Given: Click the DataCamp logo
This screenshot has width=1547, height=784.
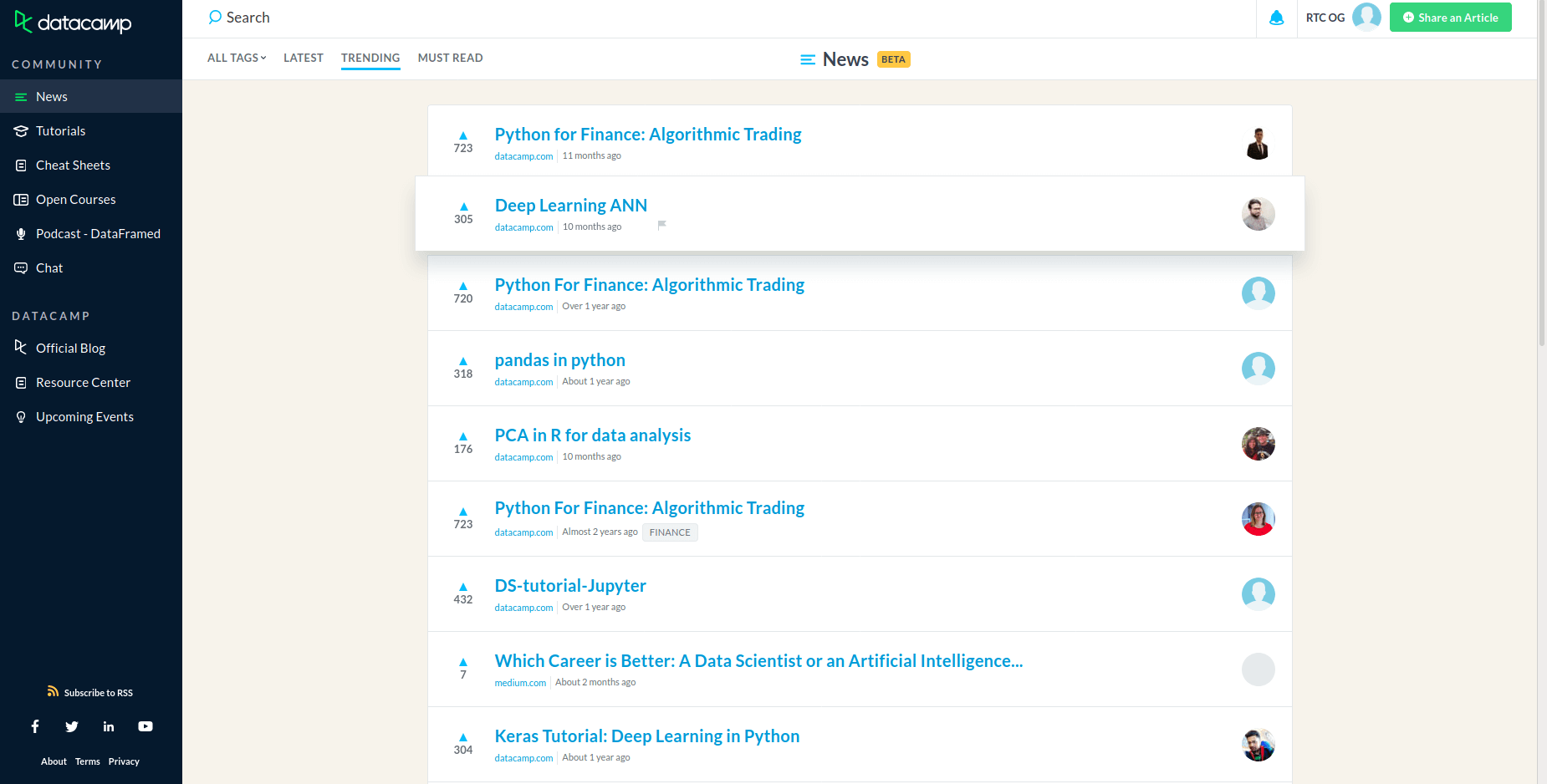Looking at the screenshot, I should pos(74,23).
